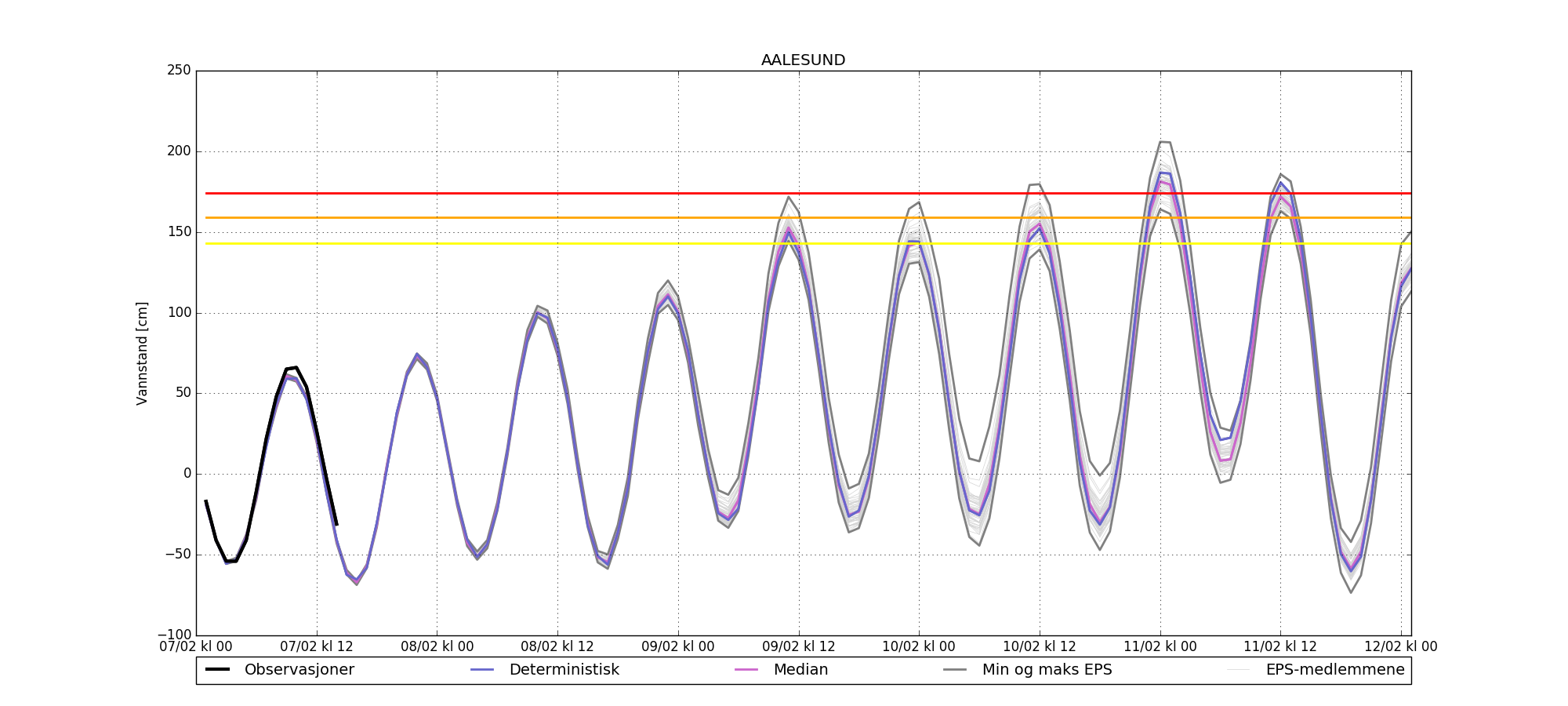
Task: Select the −100 y-axis tick value
Action: click(x=174, y=635)
